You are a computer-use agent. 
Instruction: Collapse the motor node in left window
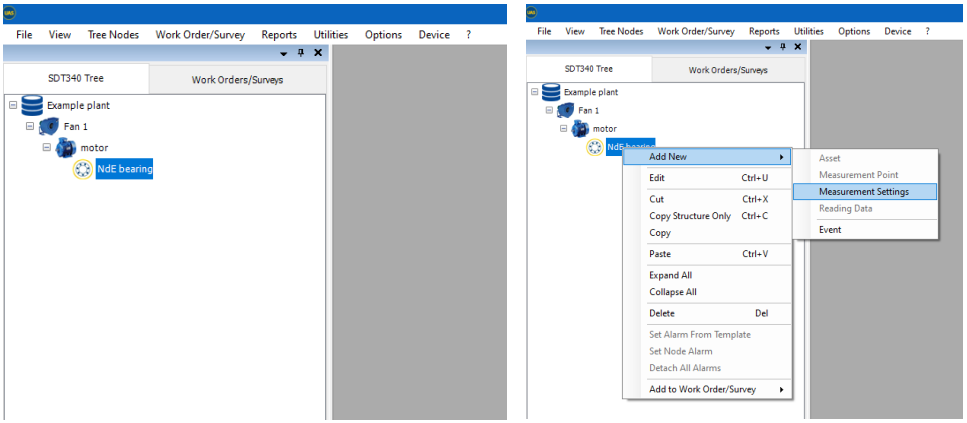[x=47, y=148]
